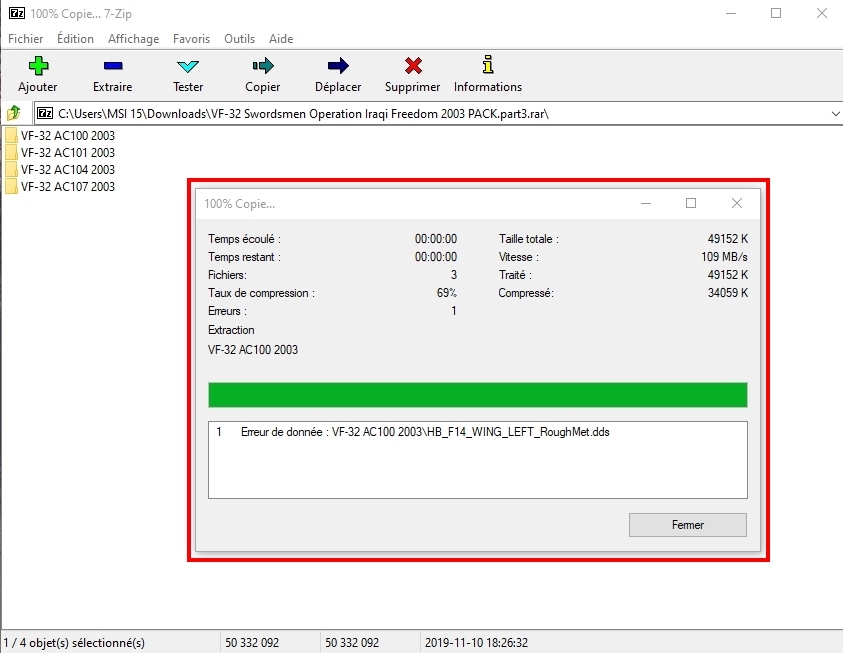Click the Ajouter green plus icon

(38, 66)
